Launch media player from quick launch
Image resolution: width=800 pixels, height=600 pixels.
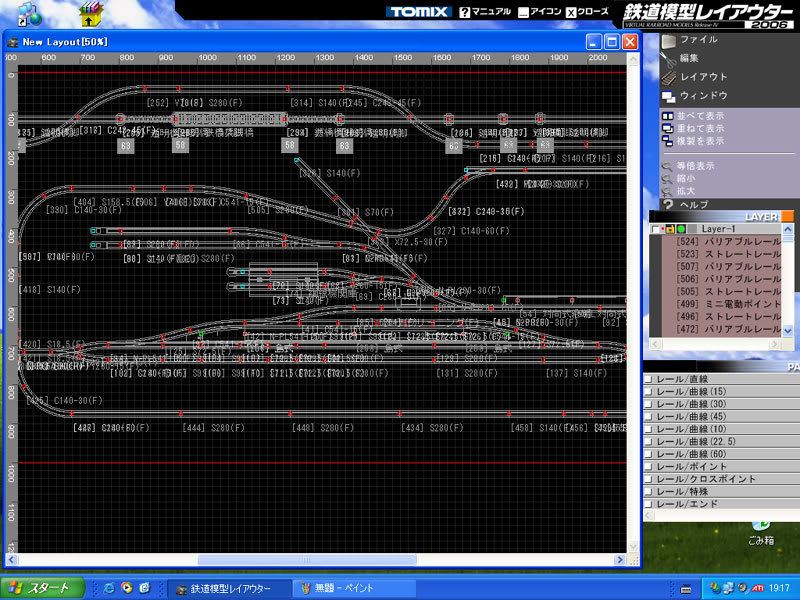pos(127,588)
